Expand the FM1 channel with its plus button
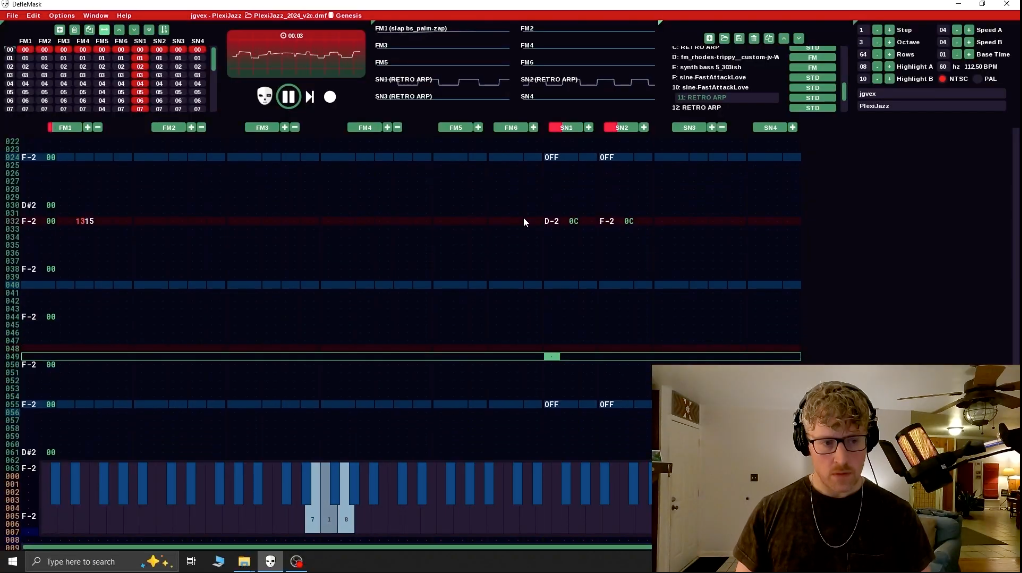 (87, 128)
